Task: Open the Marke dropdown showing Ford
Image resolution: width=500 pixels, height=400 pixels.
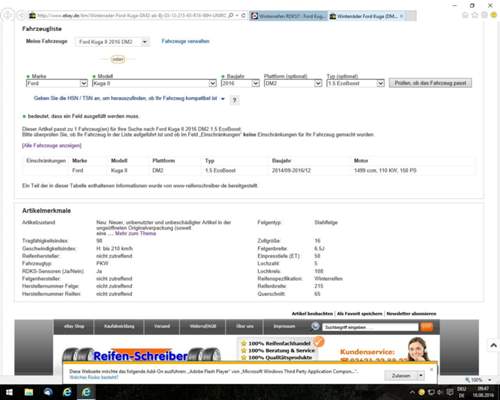Action: [x=57, y=83]
